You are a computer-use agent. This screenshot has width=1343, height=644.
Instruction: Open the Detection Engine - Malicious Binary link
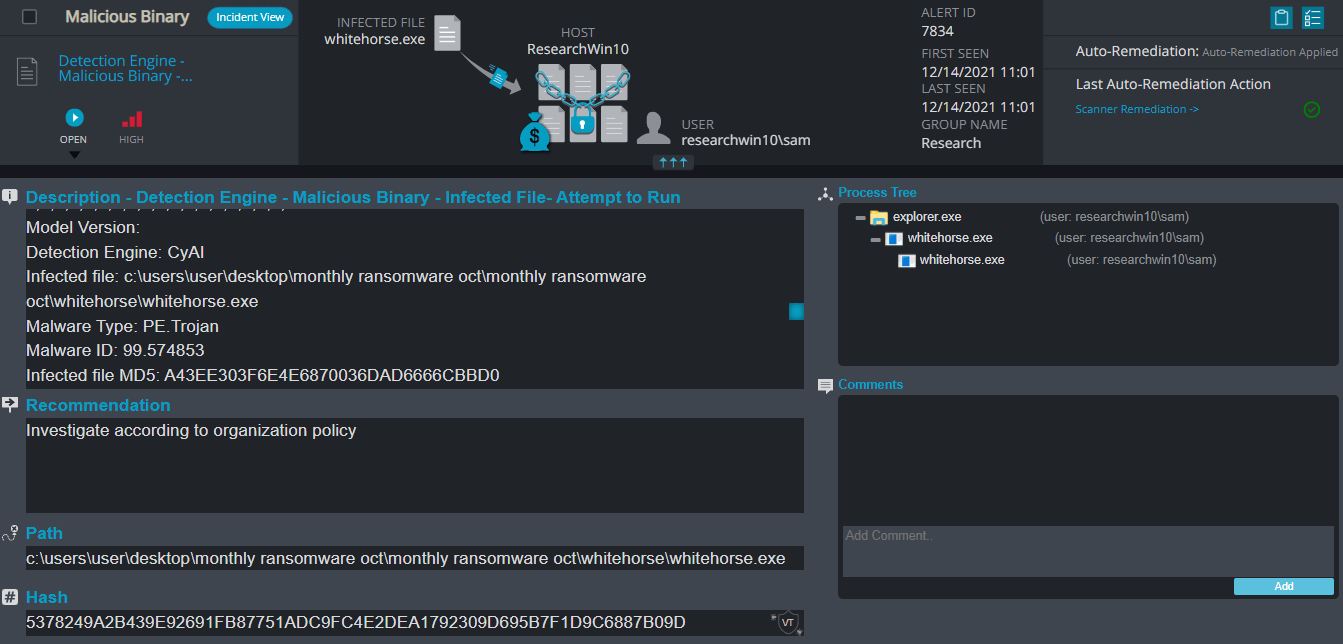click(126, 69)
